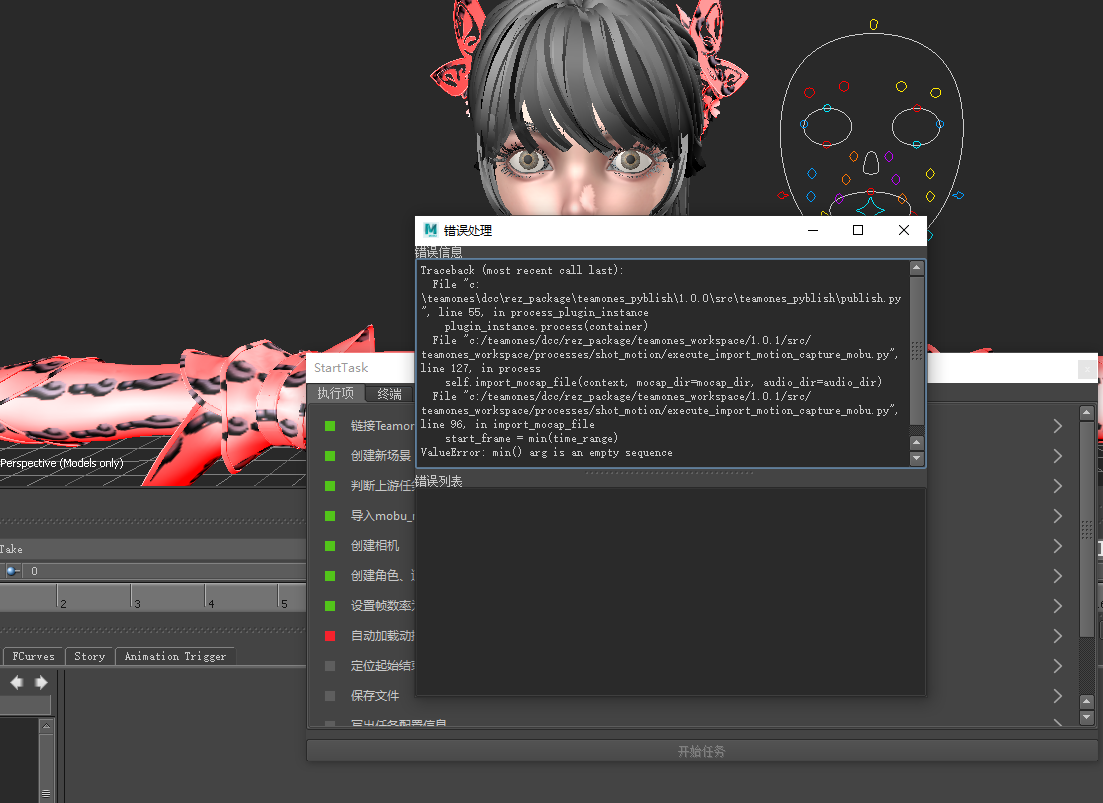Click the green status square beside 创建新场景
1103x803 pixels.
[330, 456]
